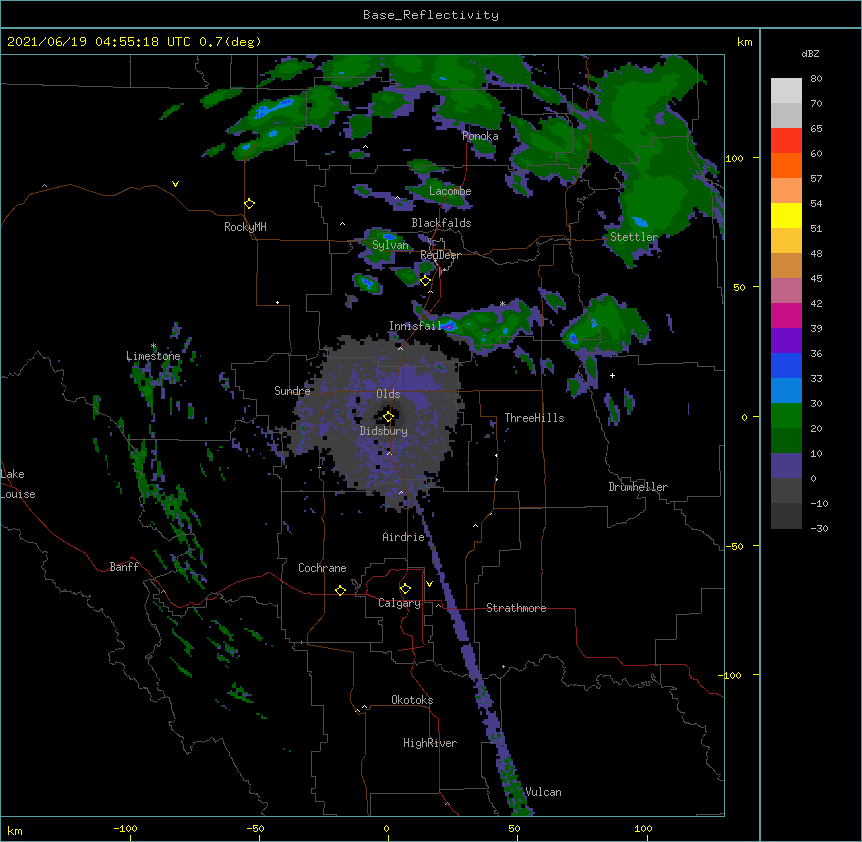Screen dimensions: 862x842
Task: Select the RockyMH label
Action: tap(245, 226)
